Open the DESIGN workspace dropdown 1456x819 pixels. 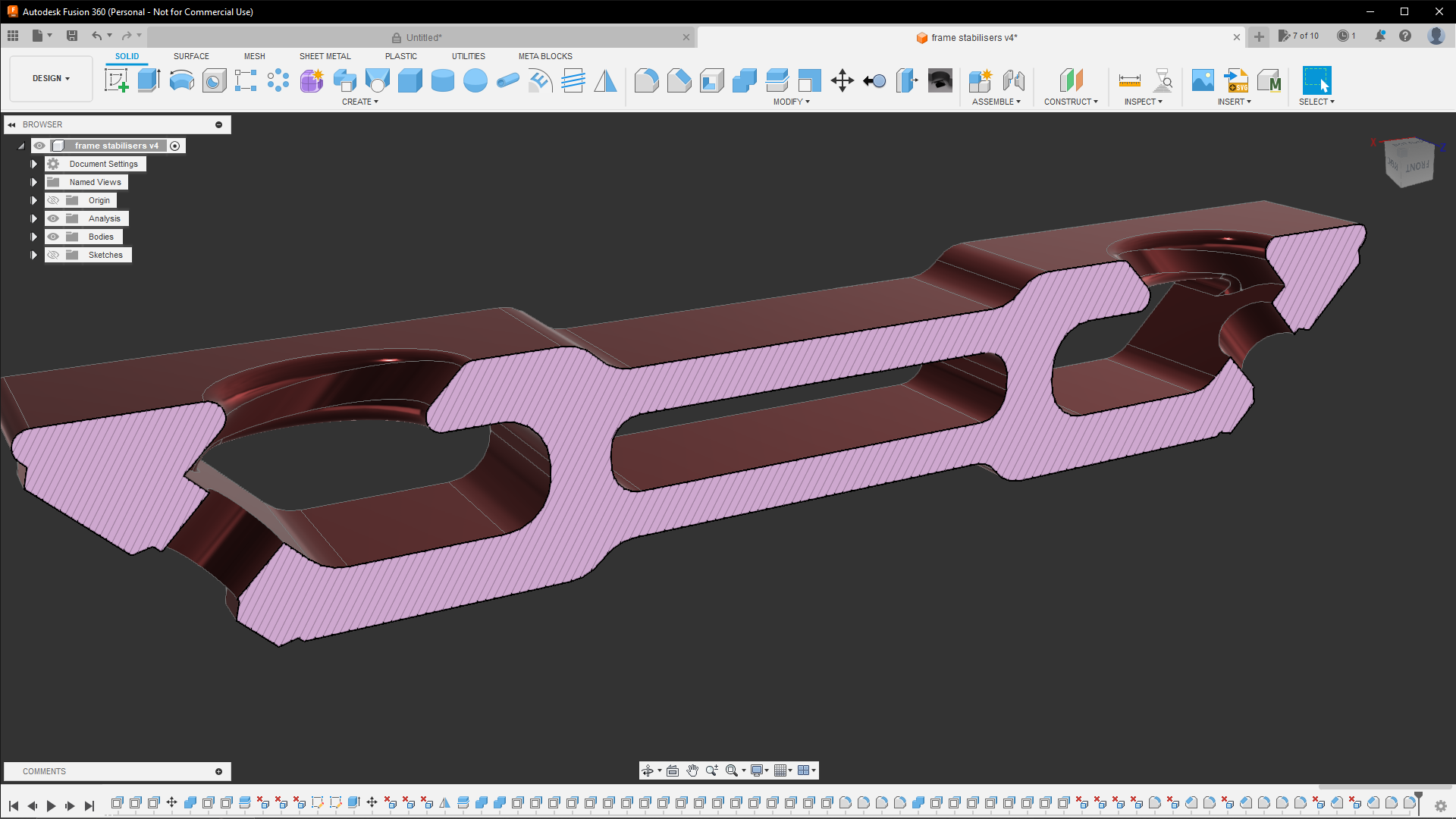[x=51, y=78]
